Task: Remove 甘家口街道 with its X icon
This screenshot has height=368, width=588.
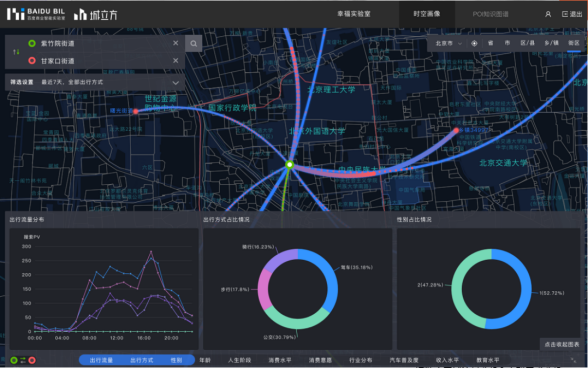Action: 176,60
